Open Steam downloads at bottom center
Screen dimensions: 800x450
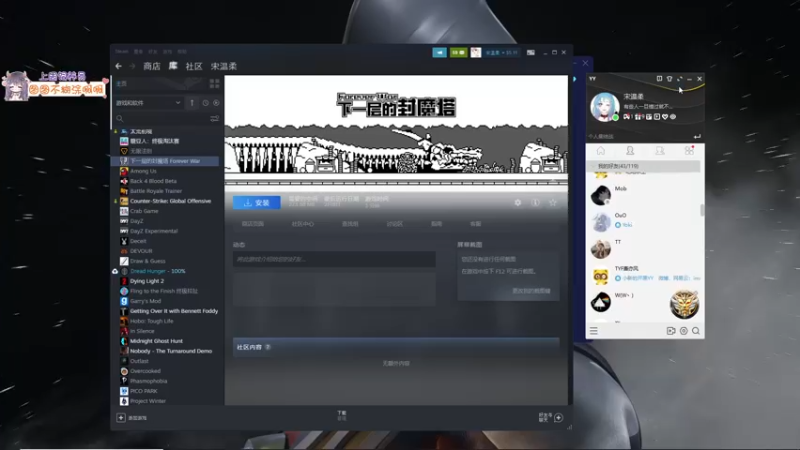(342, 415)
